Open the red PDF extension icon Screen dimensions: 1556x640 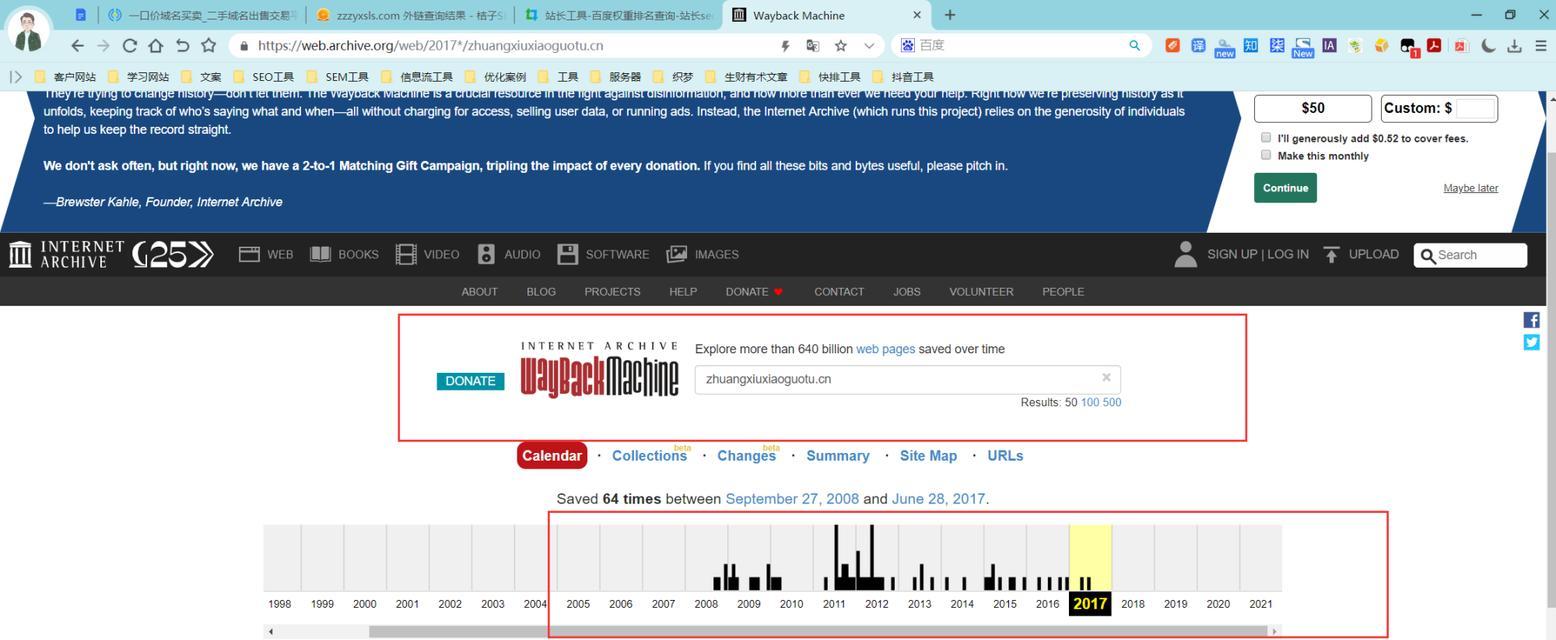[x=1433, y=45]
